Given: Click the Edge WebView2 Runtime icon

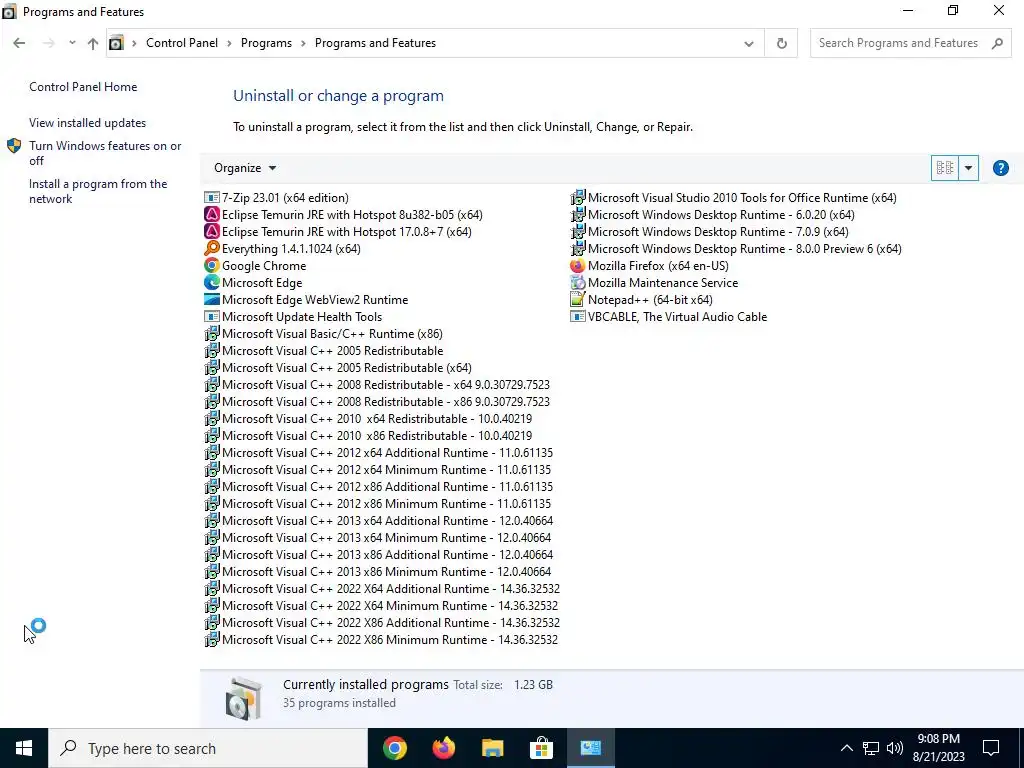Looking at the screenshot, I should (212, 299).
